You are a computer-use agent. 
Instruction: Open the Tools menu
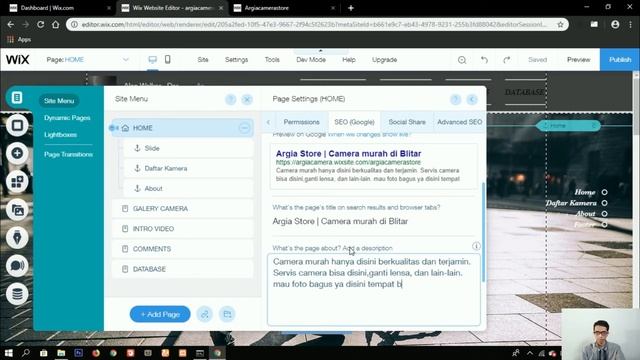(272, 60)
